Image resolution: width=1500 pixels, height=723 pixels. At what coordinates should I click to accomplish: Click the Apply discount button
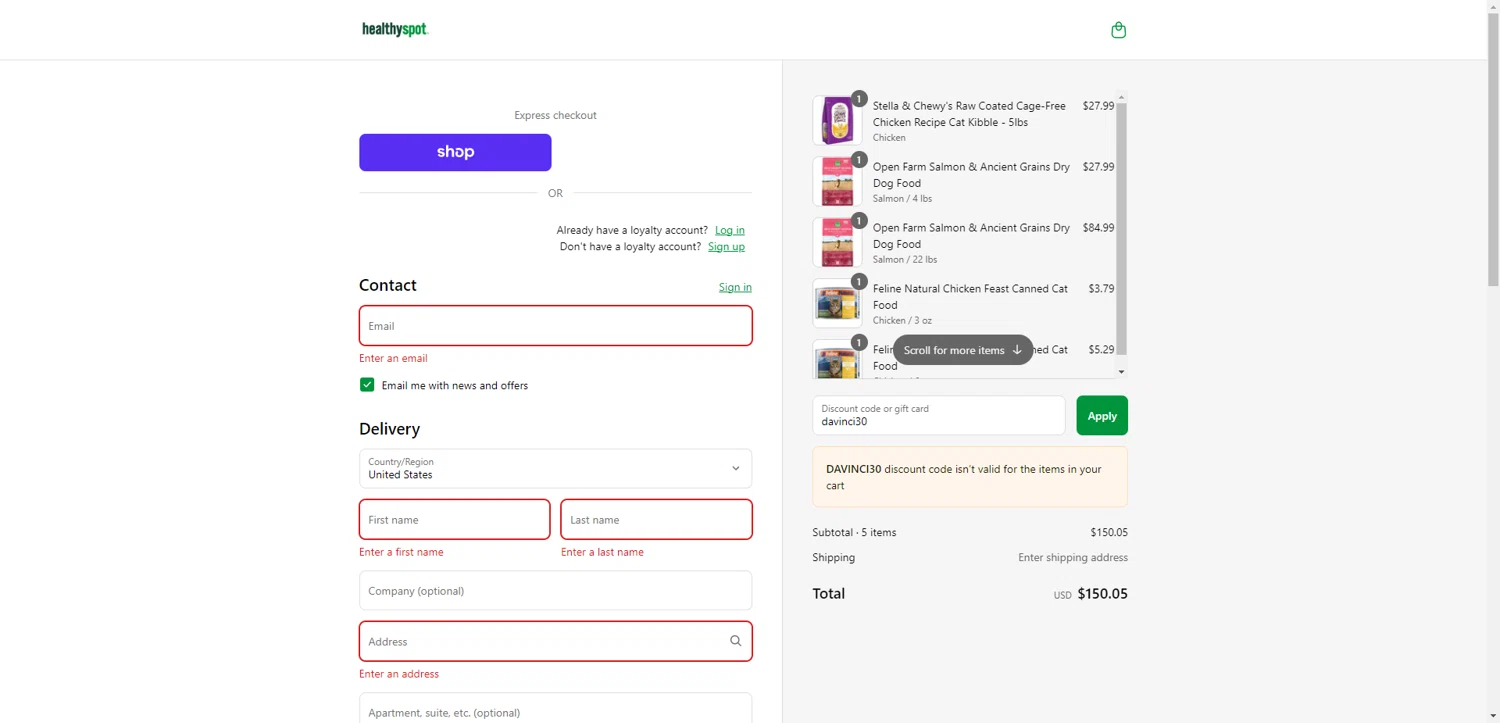[1102, 416]
